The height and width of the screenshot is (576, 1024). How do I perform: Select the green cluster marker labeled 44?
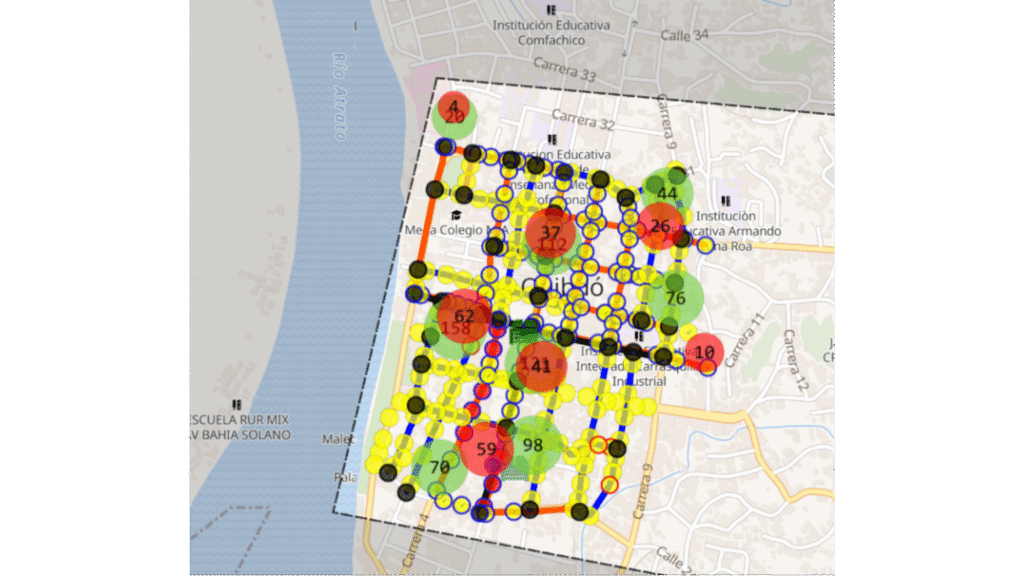[x=668, y=193]
